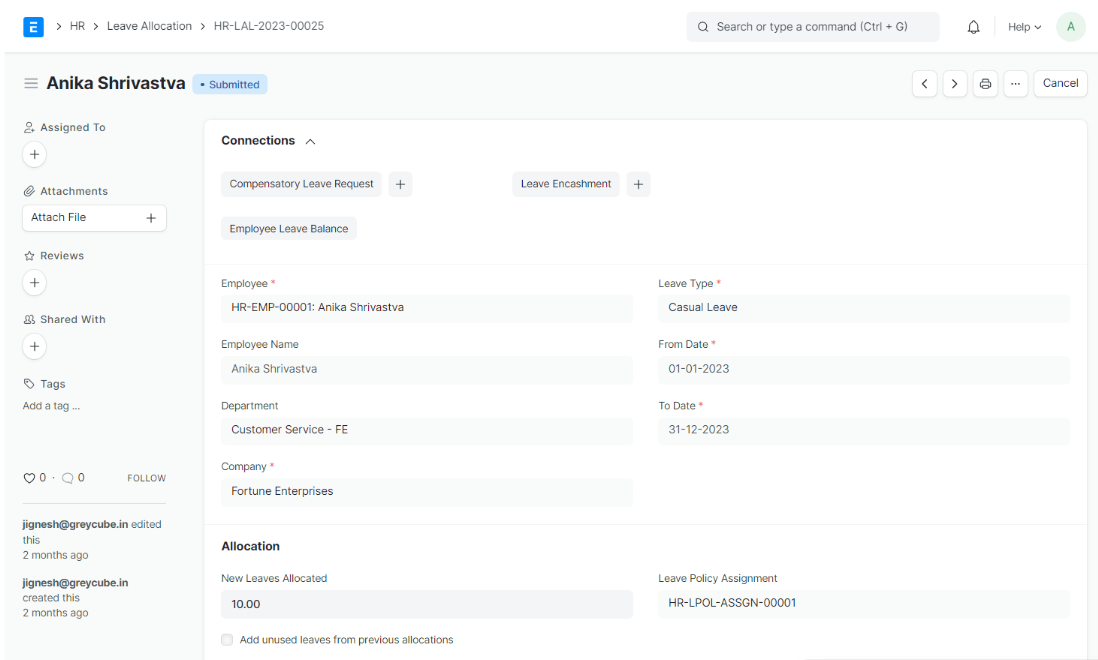The image size is (1098, 660).
Task: Go to previous document arrow
Action: (924, 84)
